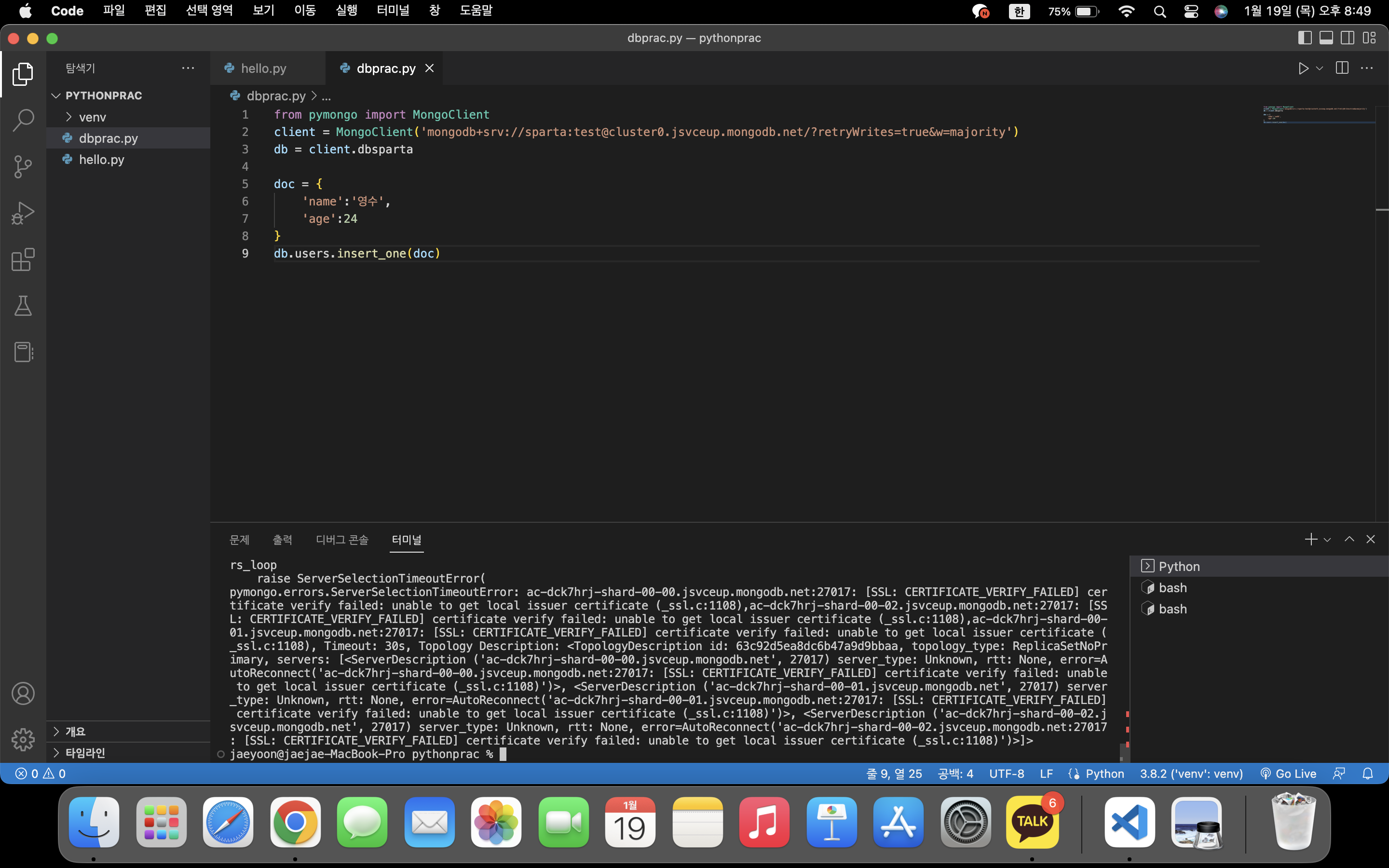Open Control Center in menu bar

pyautogui.click(x=1191, y=12)
